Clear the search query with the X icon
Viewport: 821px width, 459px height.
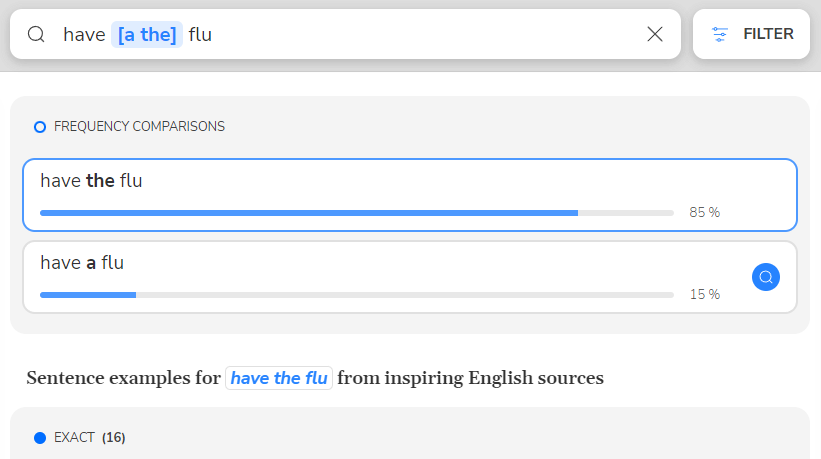[x=655, y=34]
